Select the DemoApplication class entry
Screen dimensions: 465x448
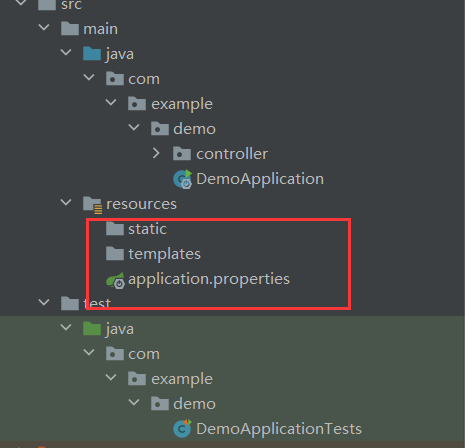260,179
